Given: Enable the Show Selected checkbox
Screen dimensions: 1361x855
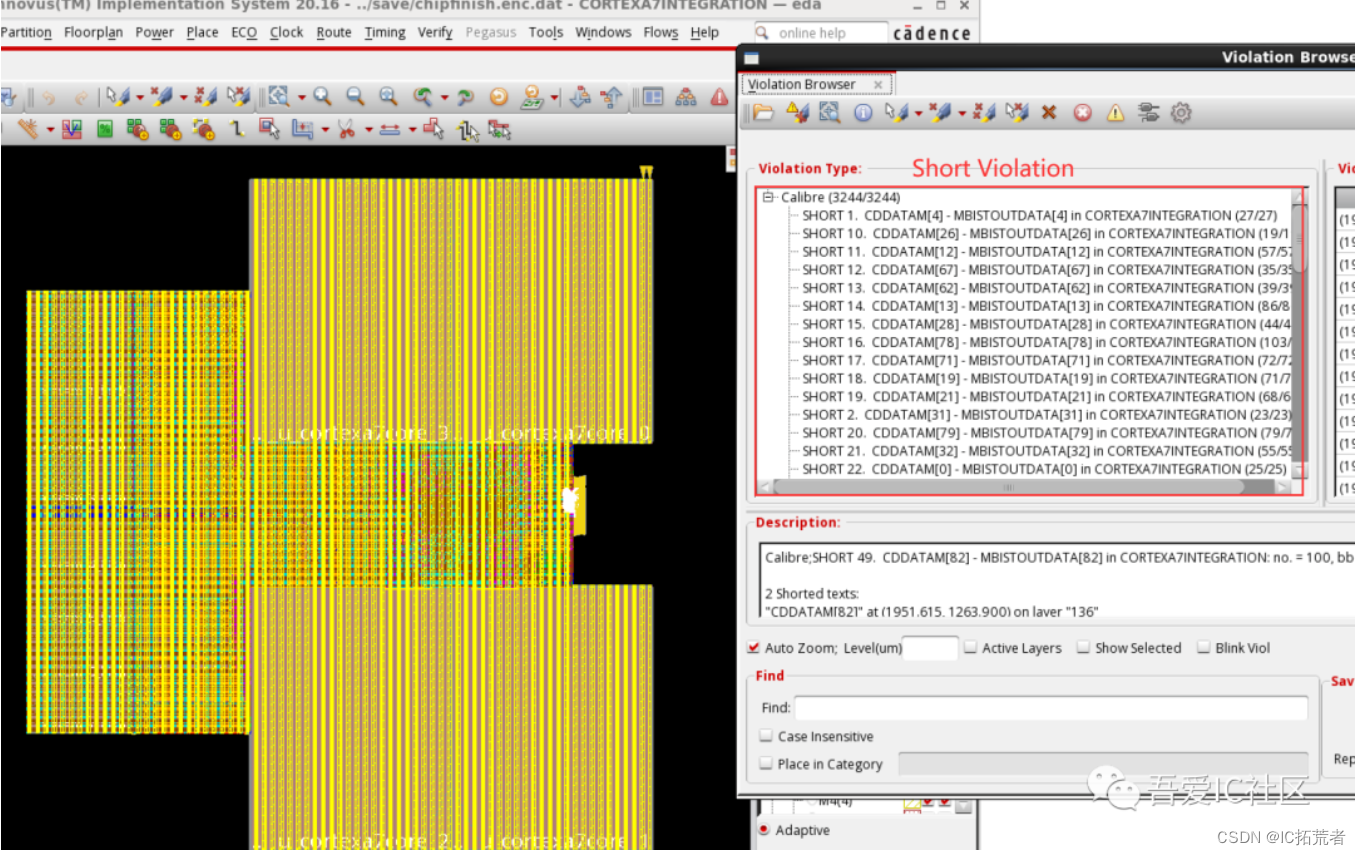Looking at the screenshot, I should click(x=1083, y=648).
